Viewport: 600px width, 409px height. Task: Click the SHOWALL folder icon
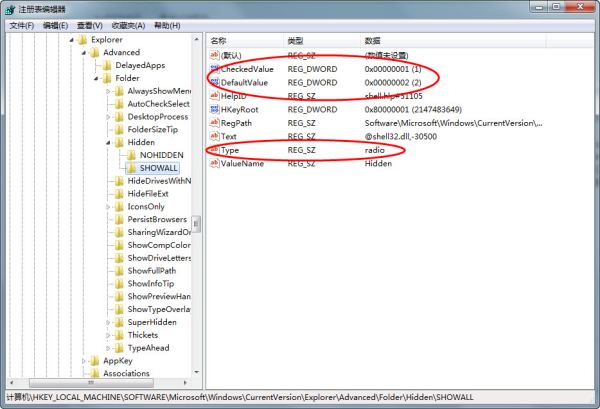click(x=131, y=168)
